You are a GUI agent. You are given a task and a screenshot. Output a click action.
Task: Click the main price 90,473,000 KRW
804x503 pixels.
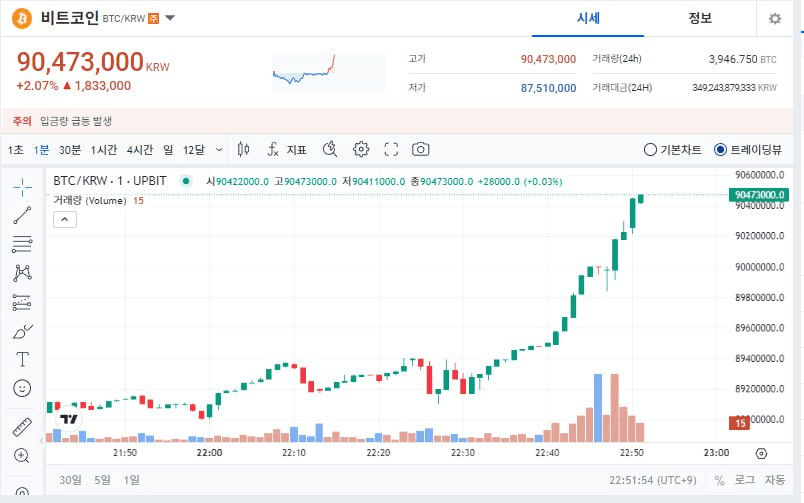[93, 62]
